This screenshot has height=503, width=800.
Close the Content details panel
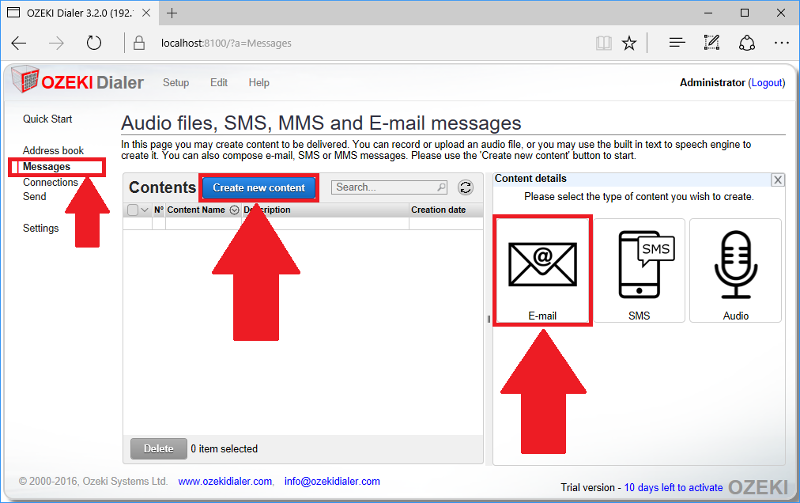pos(777,179)
